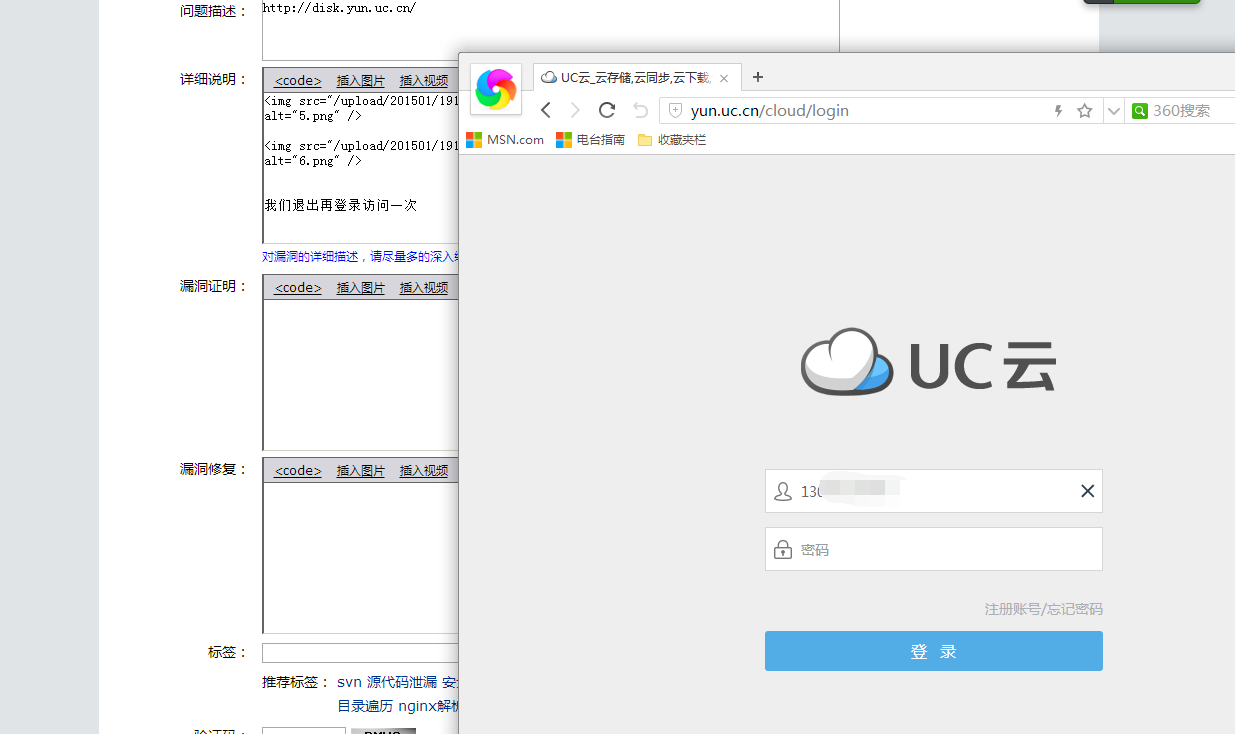Viewport: 1235px width, 734px height.
Task: Focus the 密码 password field
Action: [934, 549]
